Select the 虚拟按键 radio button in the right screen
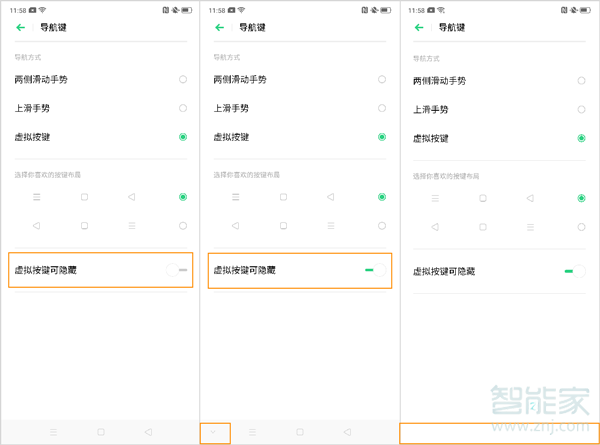The height and width of the screenshot is (445, 600). (x=581, y=138)
